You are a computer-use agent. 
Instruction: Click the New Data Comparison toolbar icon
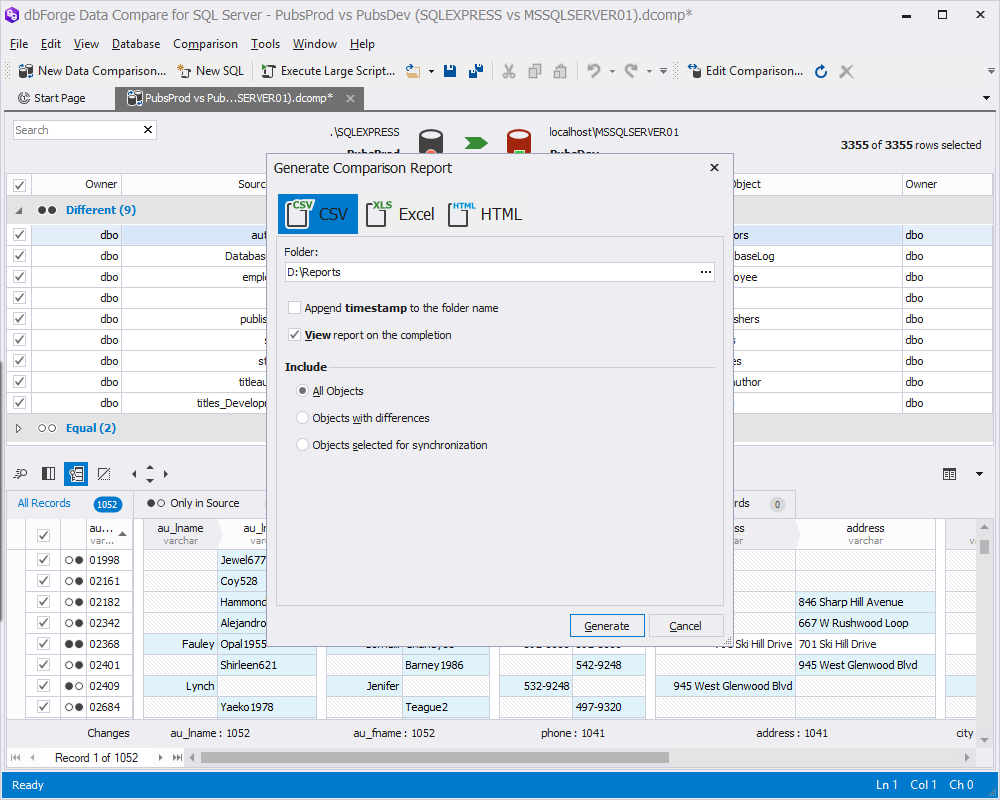click(26, 71)
